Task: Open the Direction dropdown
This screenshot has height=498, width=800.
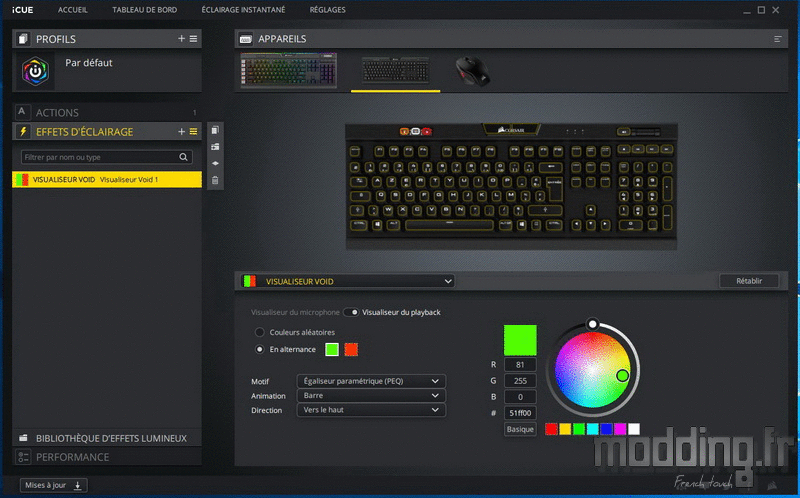Action: pyautogui.click(x=371, y=410)
